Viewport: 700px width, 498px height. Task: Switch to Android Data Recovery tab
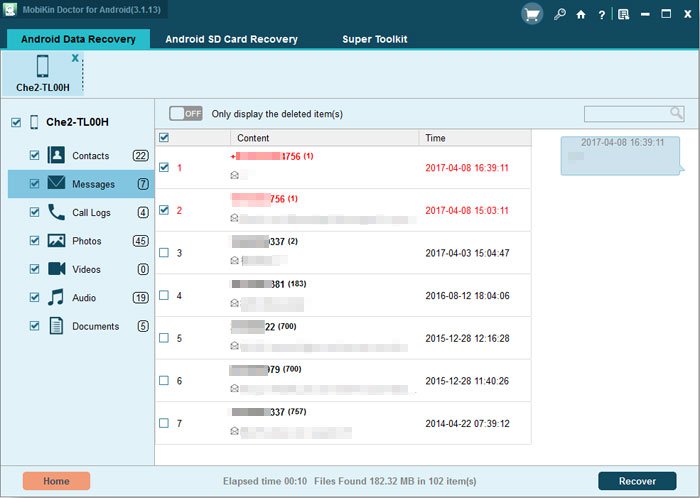click(78, 39)
